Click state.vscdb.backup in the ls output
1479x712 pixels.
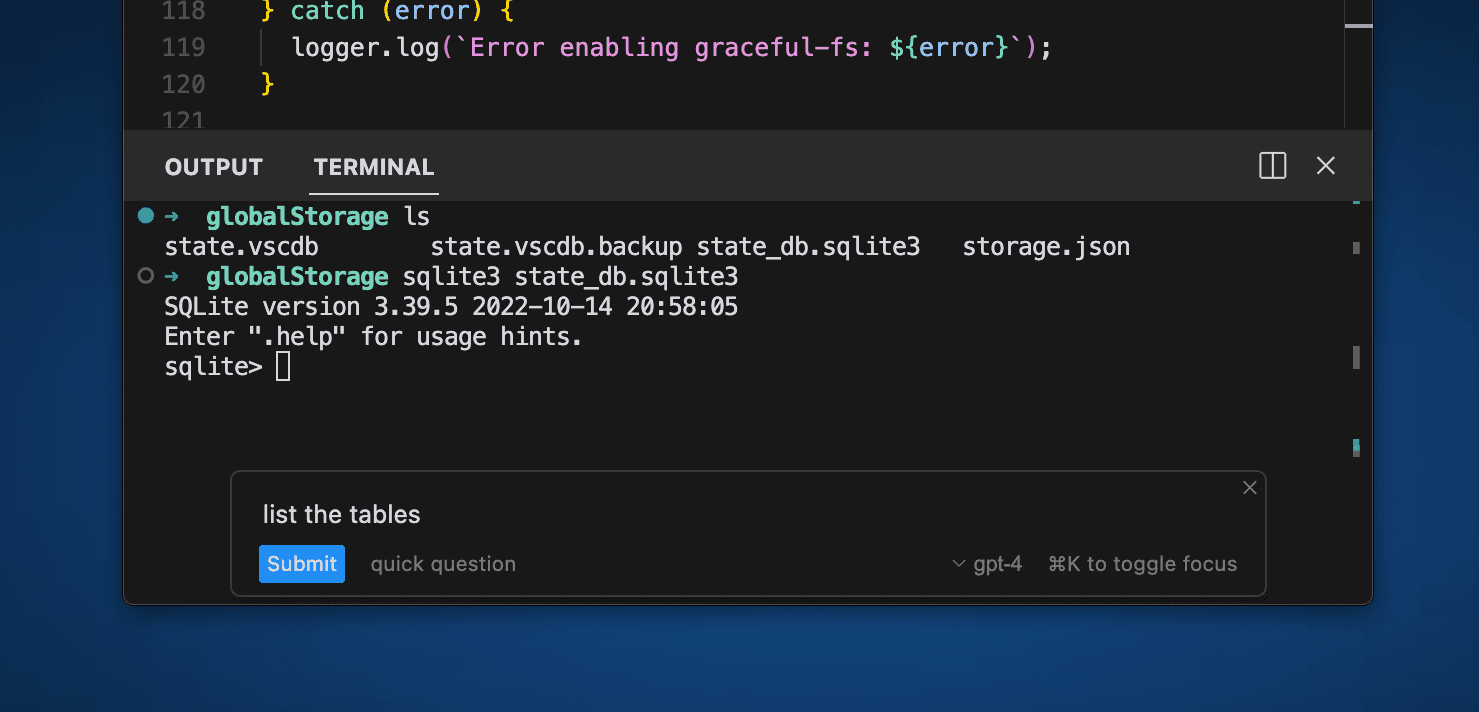(x=556, y=247)
